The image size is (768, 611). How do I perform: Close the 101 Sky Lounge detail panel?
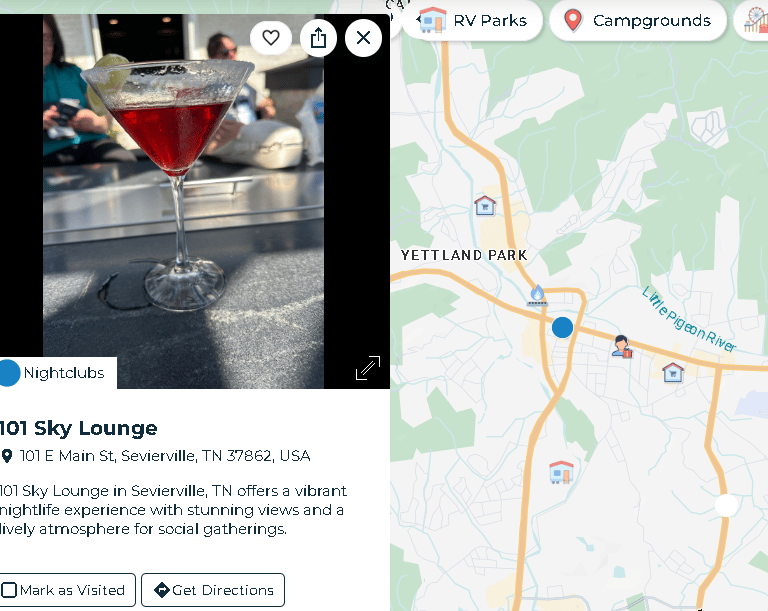coord(363,38)
